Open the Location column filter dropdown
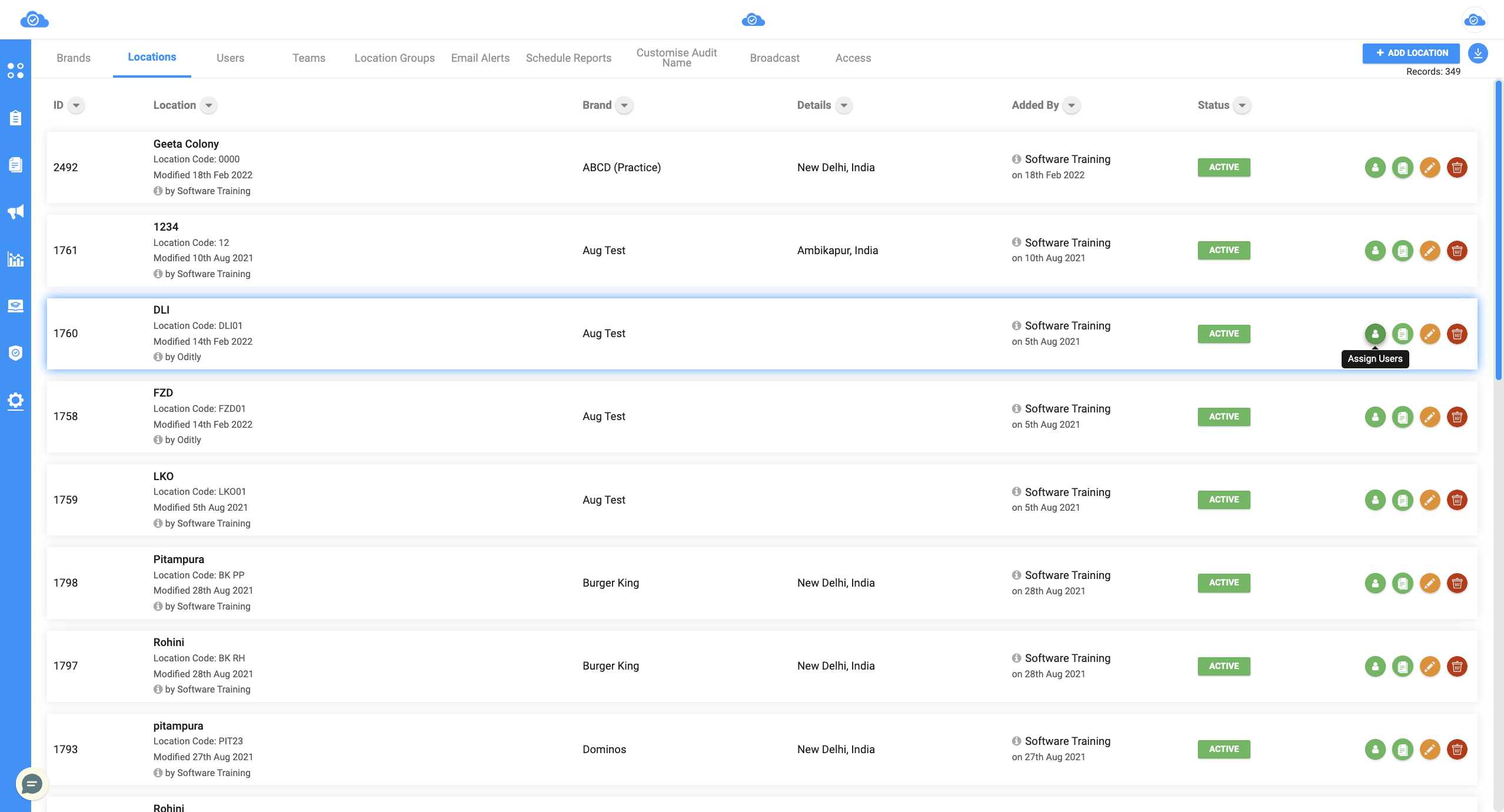This screenshot has height=812, width=1504. [209, 105]
